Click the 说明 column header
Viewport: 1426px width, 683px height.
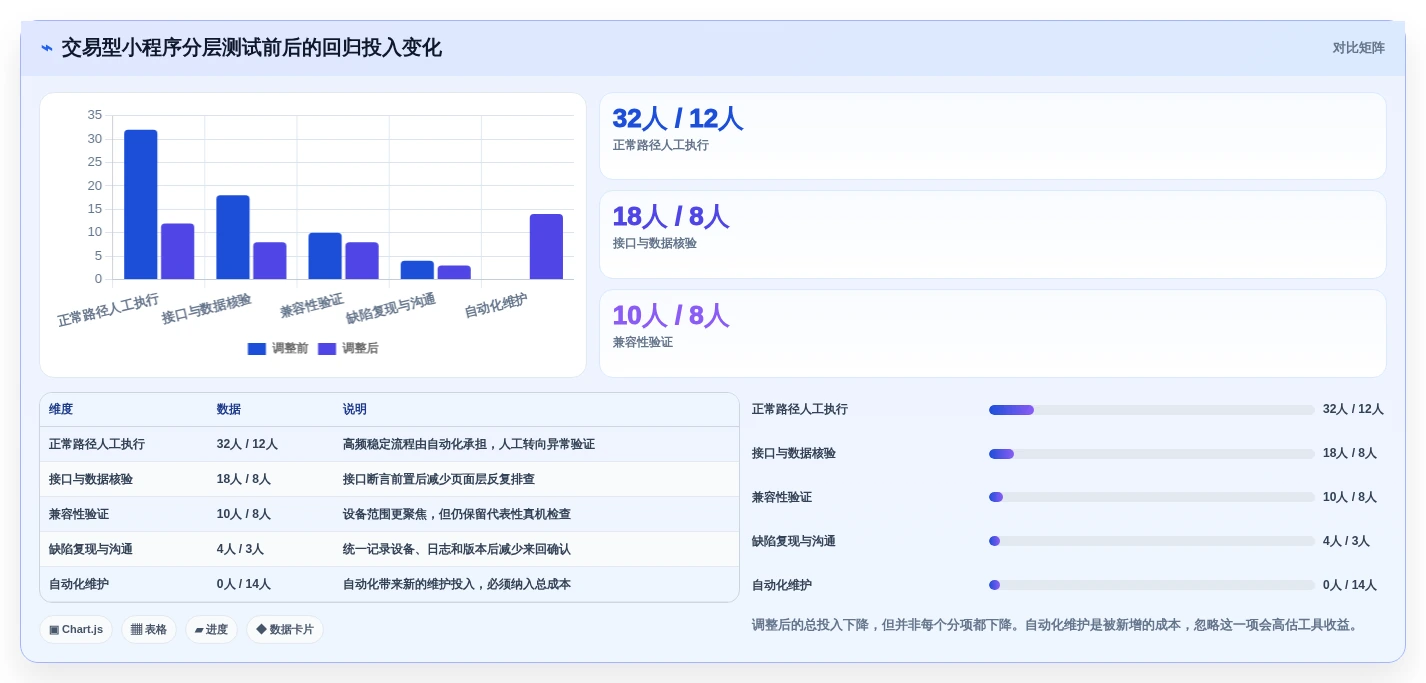point(355,409)
